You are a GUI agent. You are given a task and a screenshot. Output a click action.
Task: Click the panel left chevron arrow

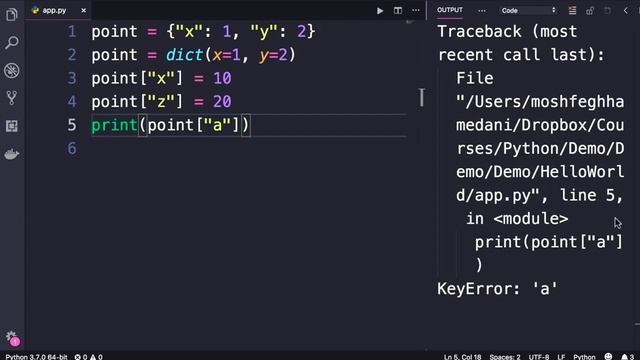point(625,11)
